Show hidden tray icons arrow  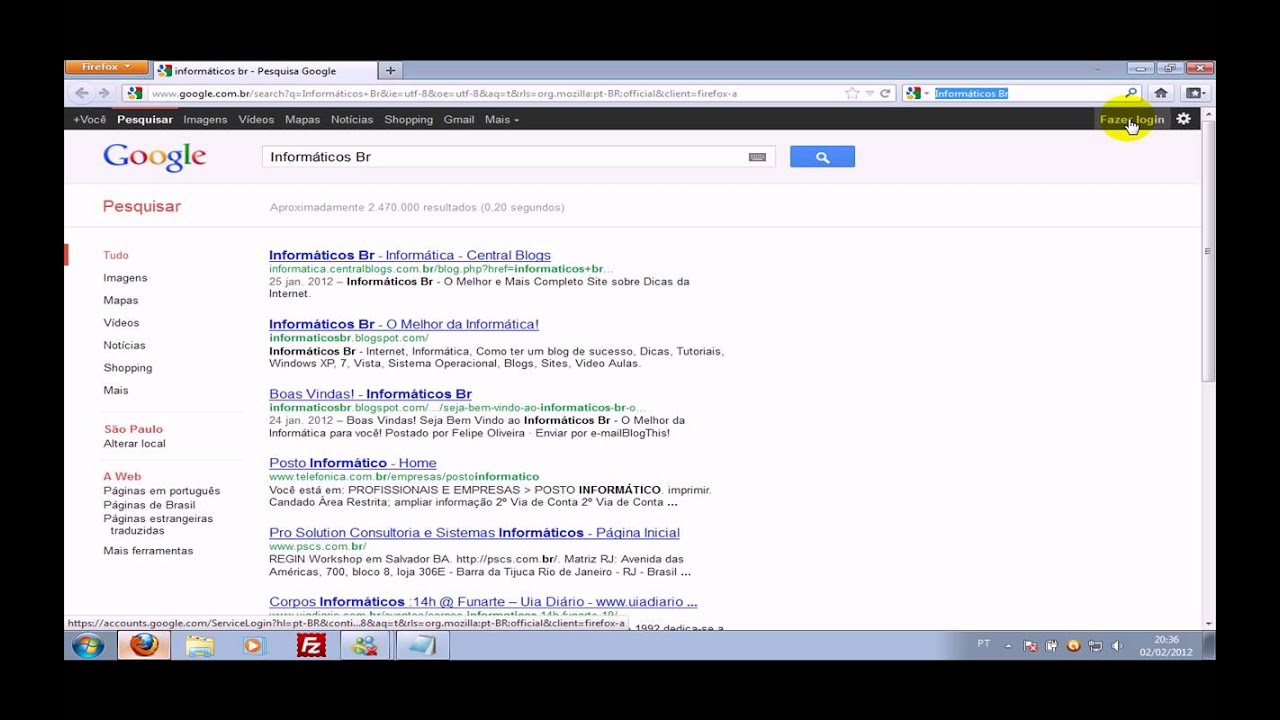click(x=1009, y=646)
